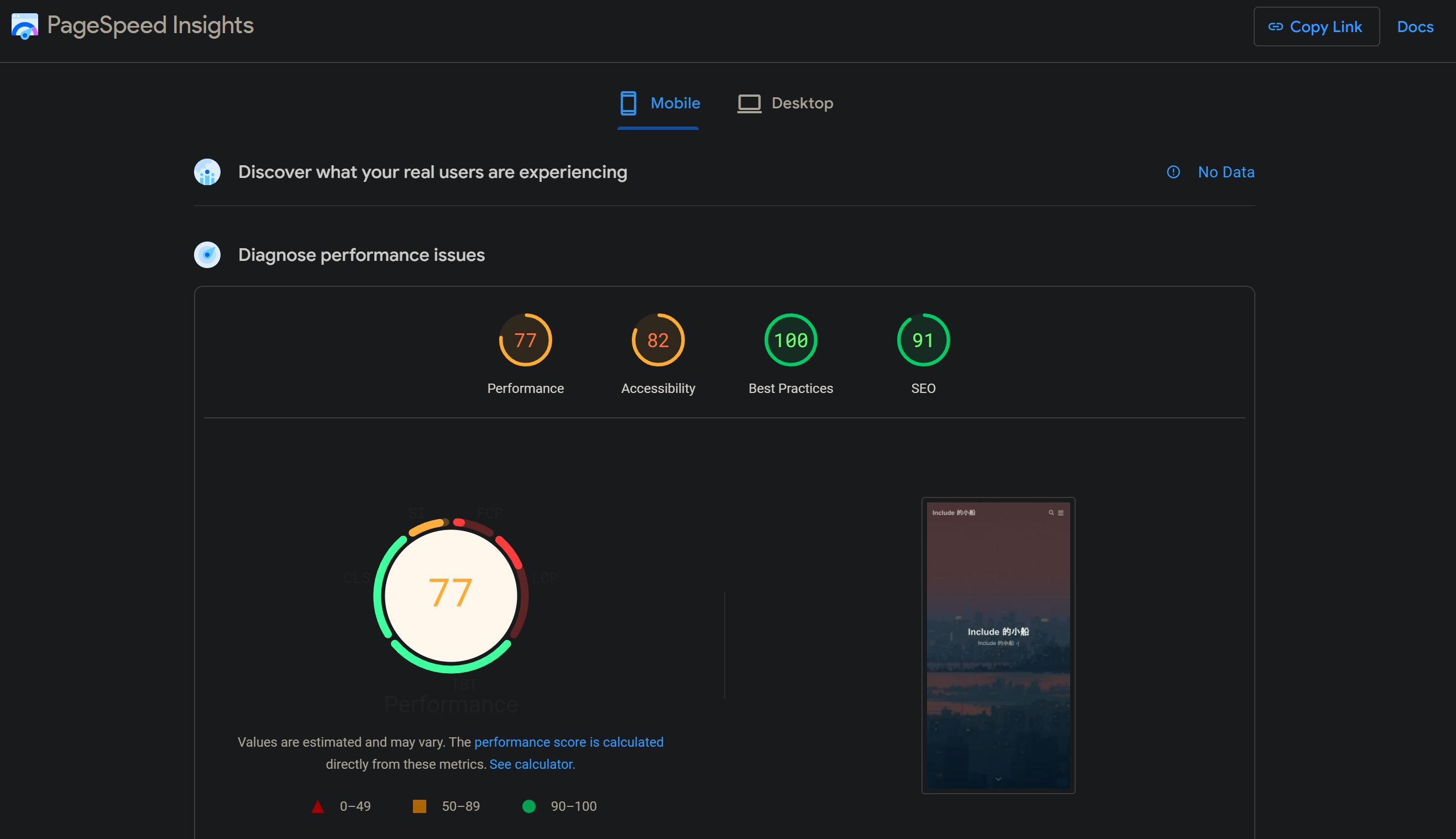This screenshot has height=839, width=1456.
Task: Click the laptop icon on Desktop tab
Action: click(x=749, y=104)
